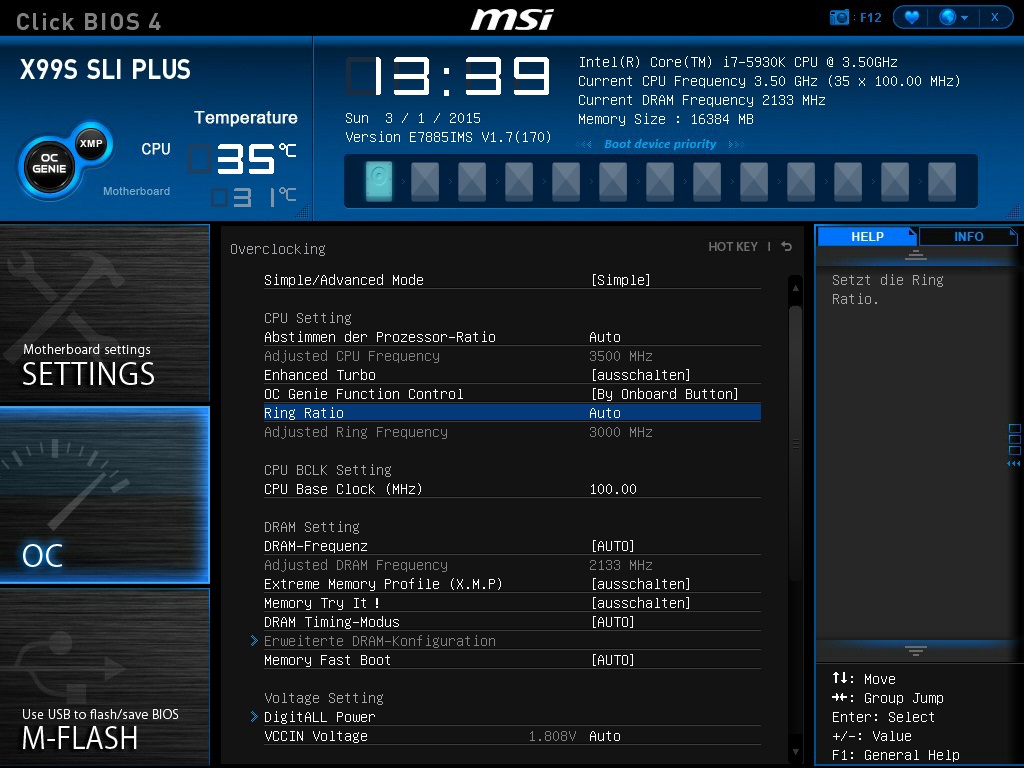Click the CPU temperature 35°C reading
Viewport: 1024px width, 768px height.
[243, 158]
